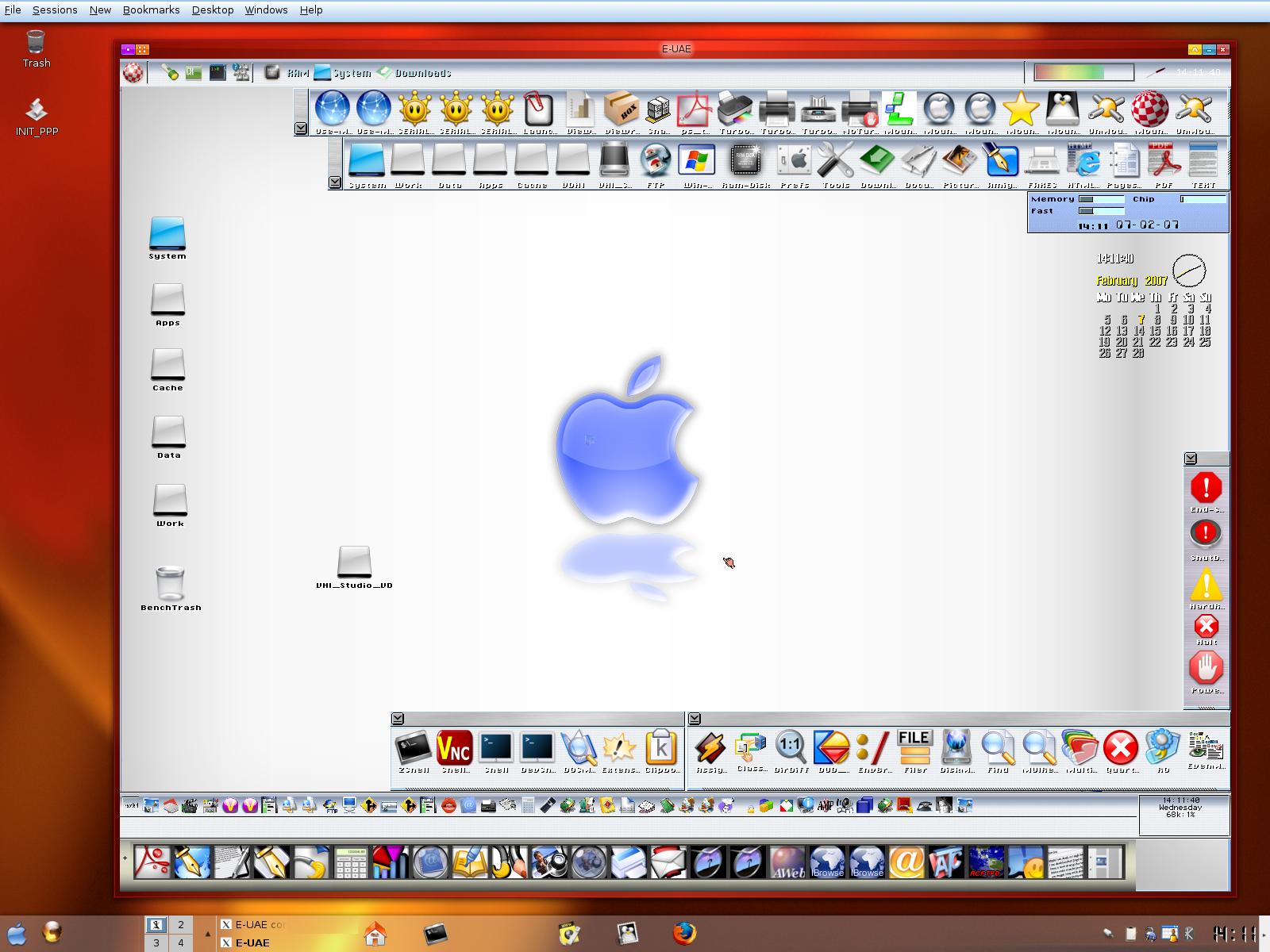Image resolution: width=1270 pixels, height=952 pixels.
Task: Open the Firefox icon in the host taskbar
Action: tap(684, 933)
